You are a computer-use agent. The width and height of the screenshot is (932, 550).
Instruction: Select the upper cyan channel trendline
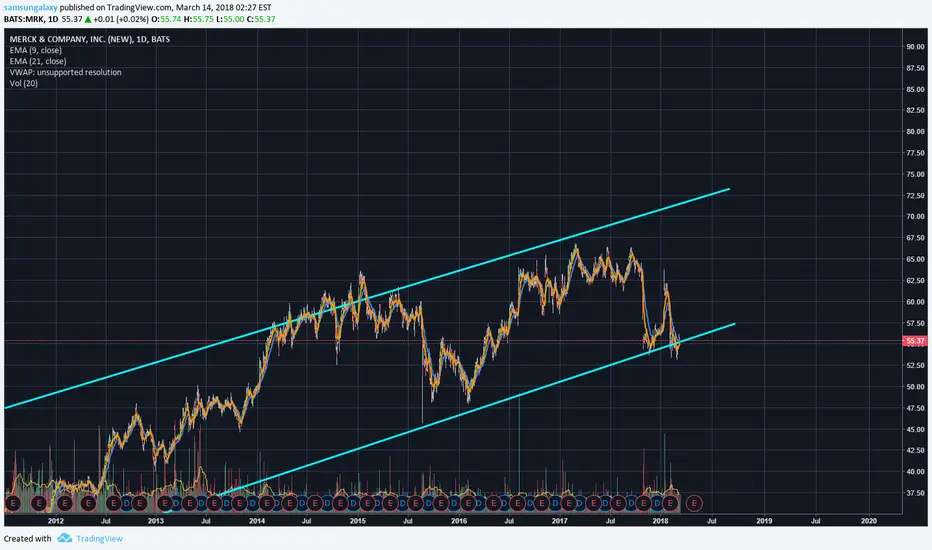click(x=366, y=298)
